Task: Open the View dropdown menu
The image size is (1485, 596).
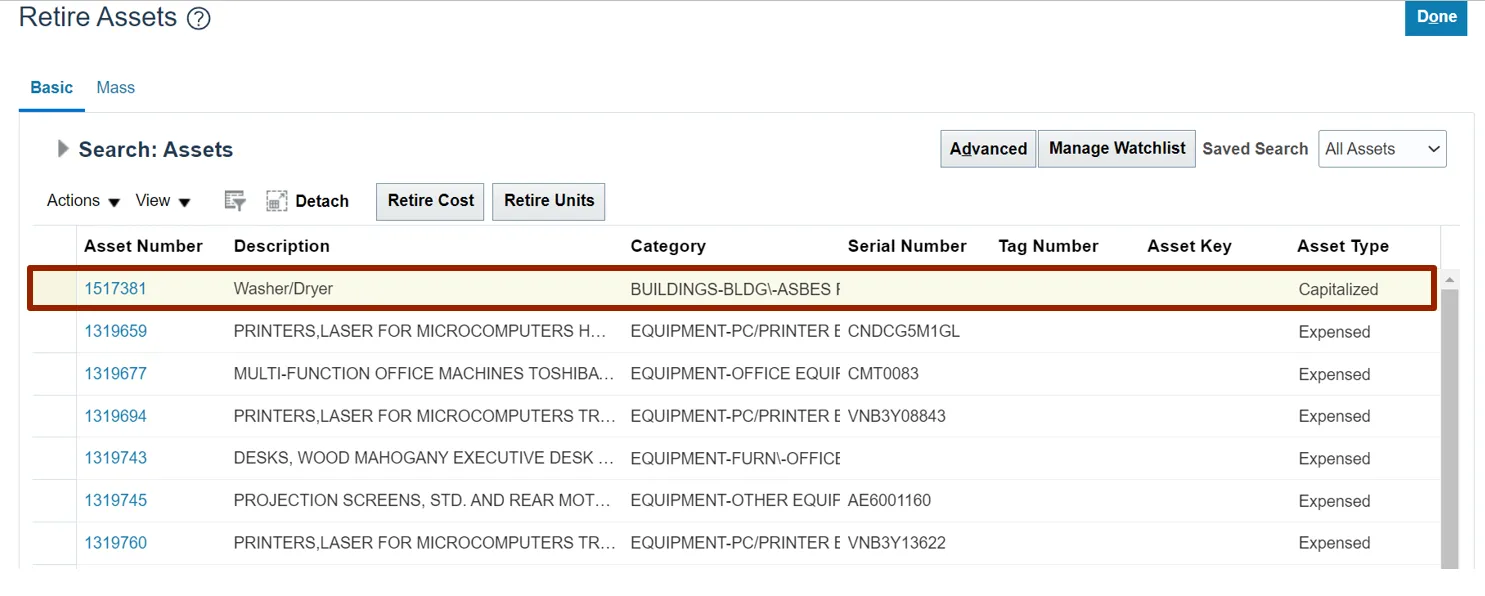Action: pos(163,201)
